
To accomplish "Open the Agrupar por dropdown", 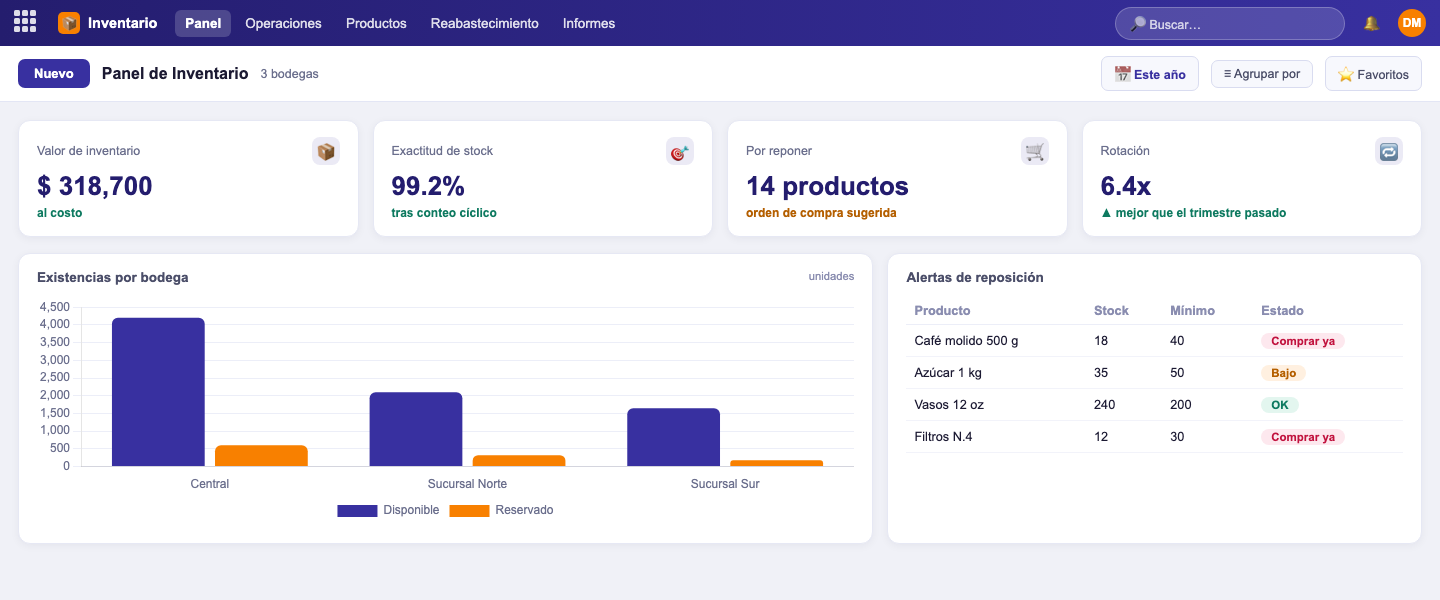I will (1262, 74).
